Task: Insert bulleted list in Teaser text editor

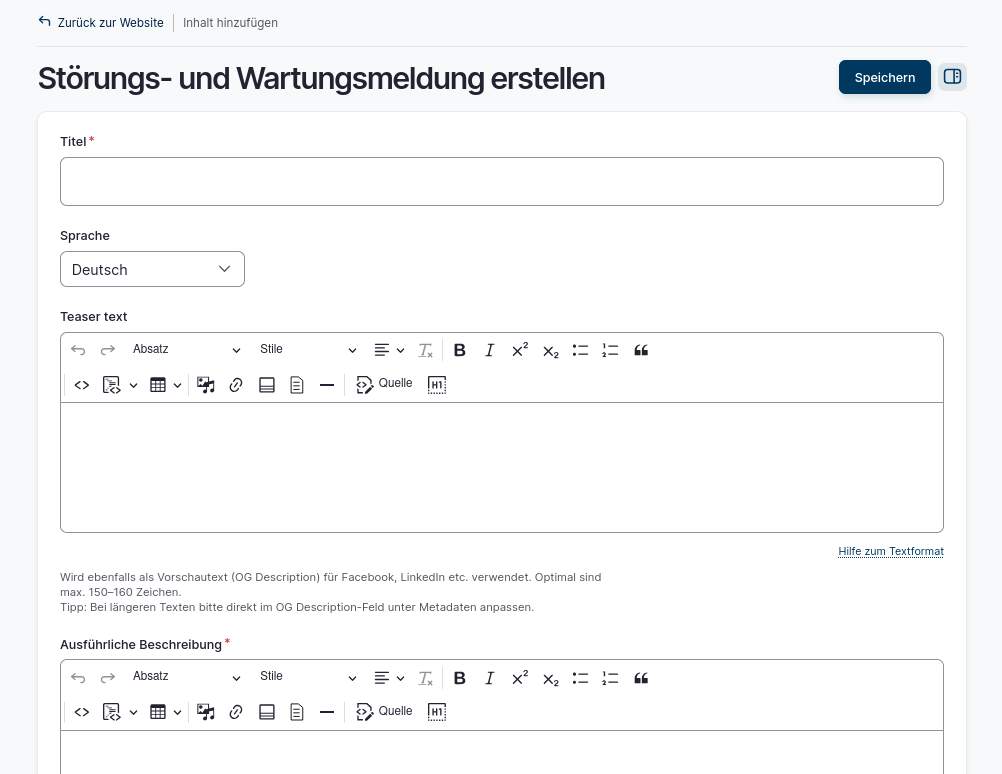Action: (580, 350)
